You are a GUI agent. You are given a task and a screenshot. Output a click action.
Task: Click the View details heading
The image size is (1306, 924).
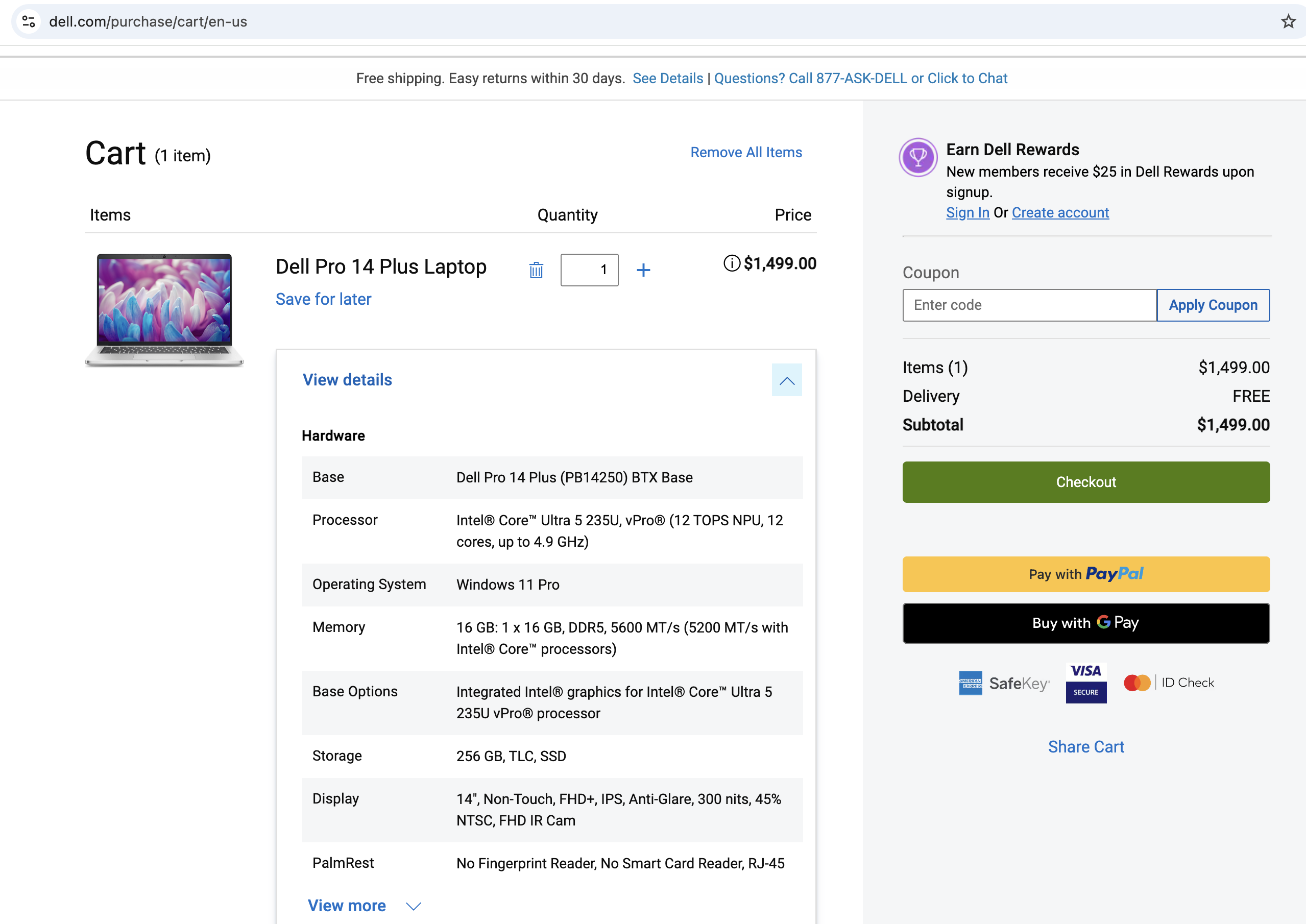pos(347,380)
